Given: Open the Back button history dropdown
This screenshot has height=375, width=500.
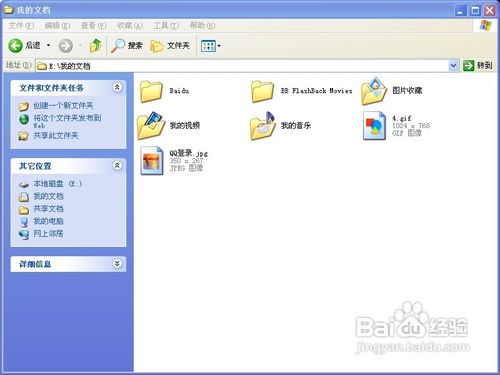Looking at the screenshot, I should (48, 45).
